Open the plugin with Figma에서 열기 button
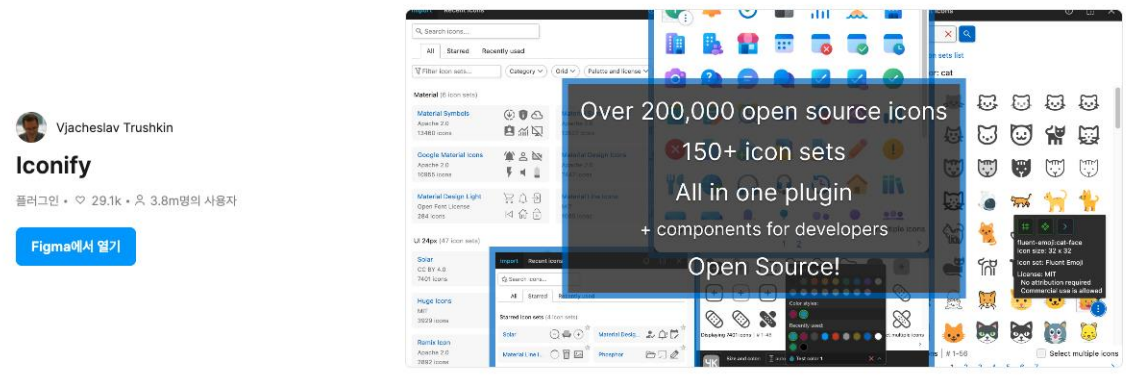Screen dimensions: 1135x380 point(75,246)
